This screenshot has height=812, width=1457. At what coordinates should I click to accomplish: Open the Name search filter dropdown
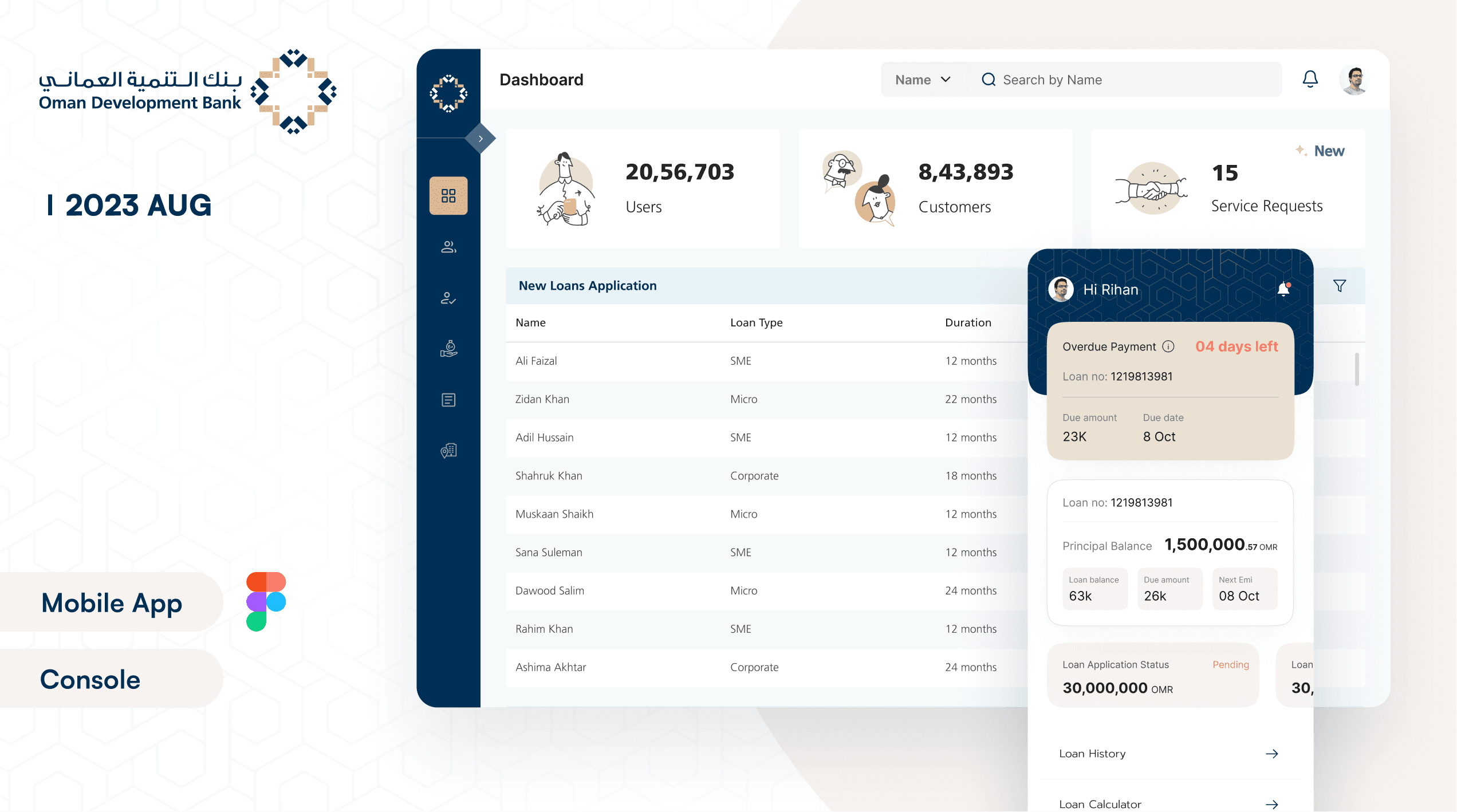[x=923, y=80]
